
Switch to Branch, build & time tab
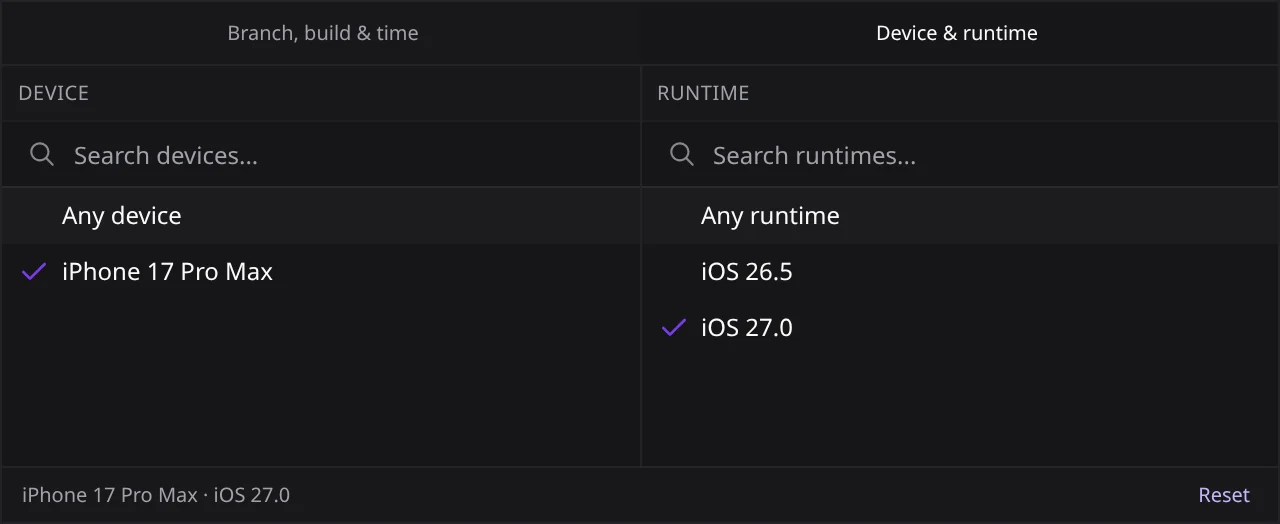[x=322, y=33]
